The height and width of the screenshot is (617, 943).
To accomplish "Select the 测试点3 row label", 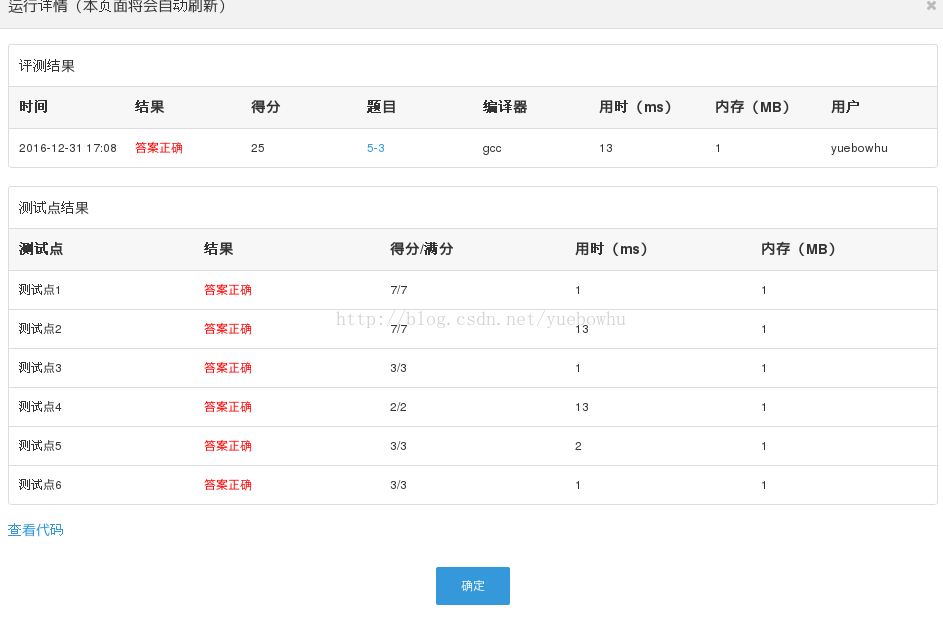I will pos(40,368).
